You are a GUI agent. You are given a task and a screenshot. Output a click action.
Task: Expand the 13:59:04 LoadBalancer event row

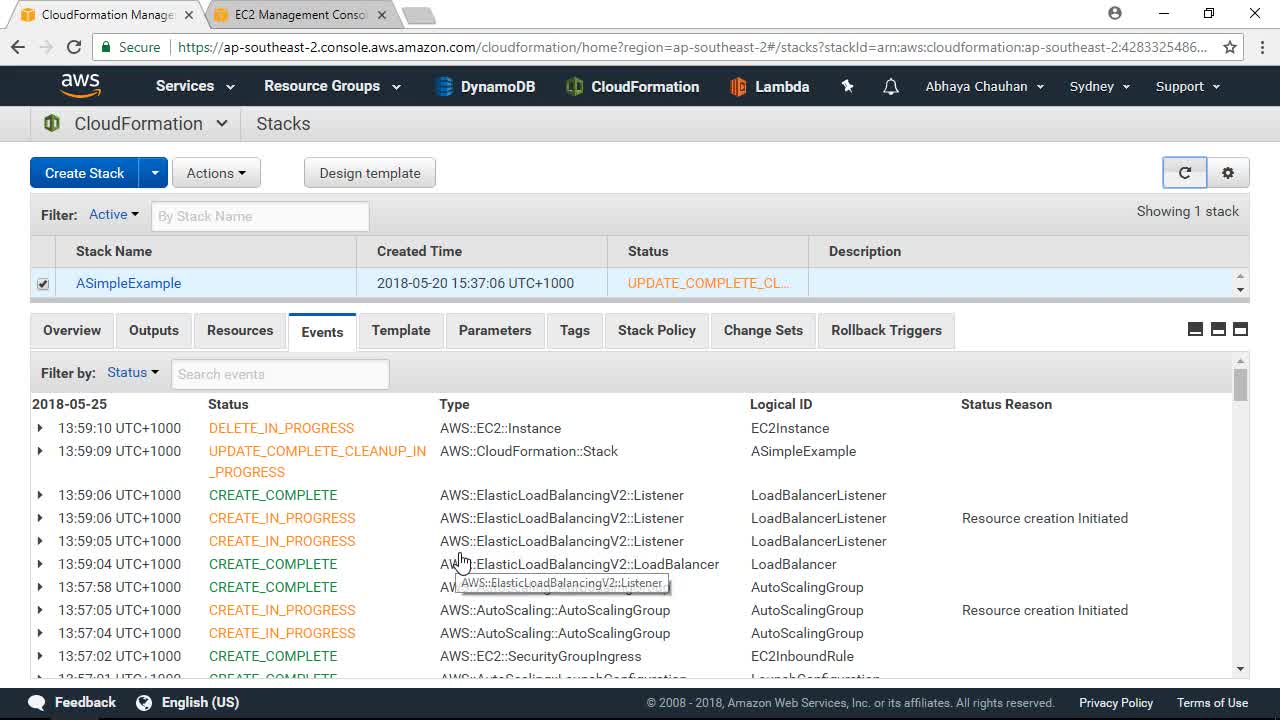40,564
